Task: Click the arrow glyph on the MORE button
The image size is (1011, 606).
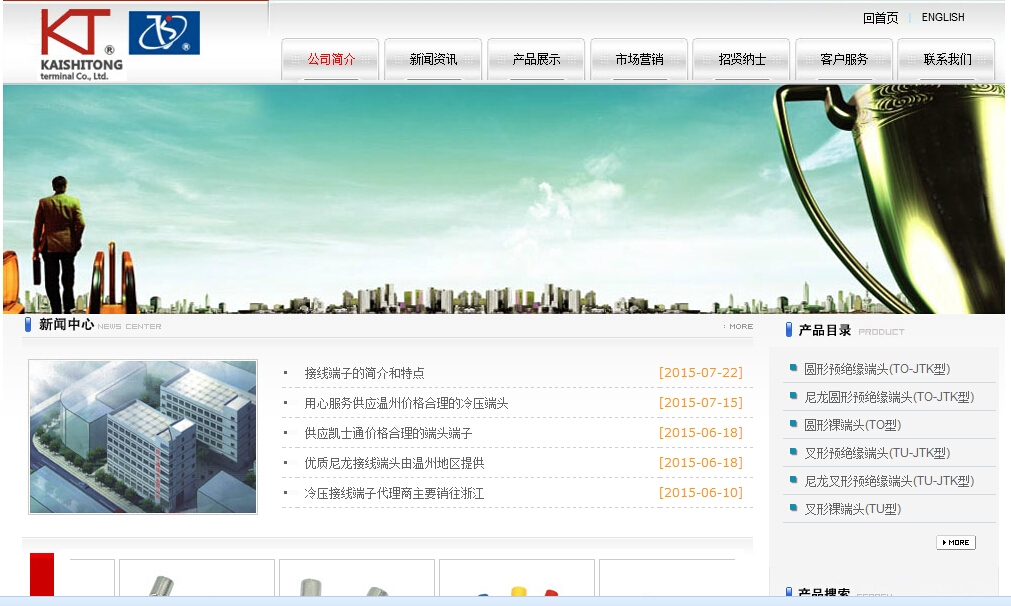Action: tap(944, 542)
